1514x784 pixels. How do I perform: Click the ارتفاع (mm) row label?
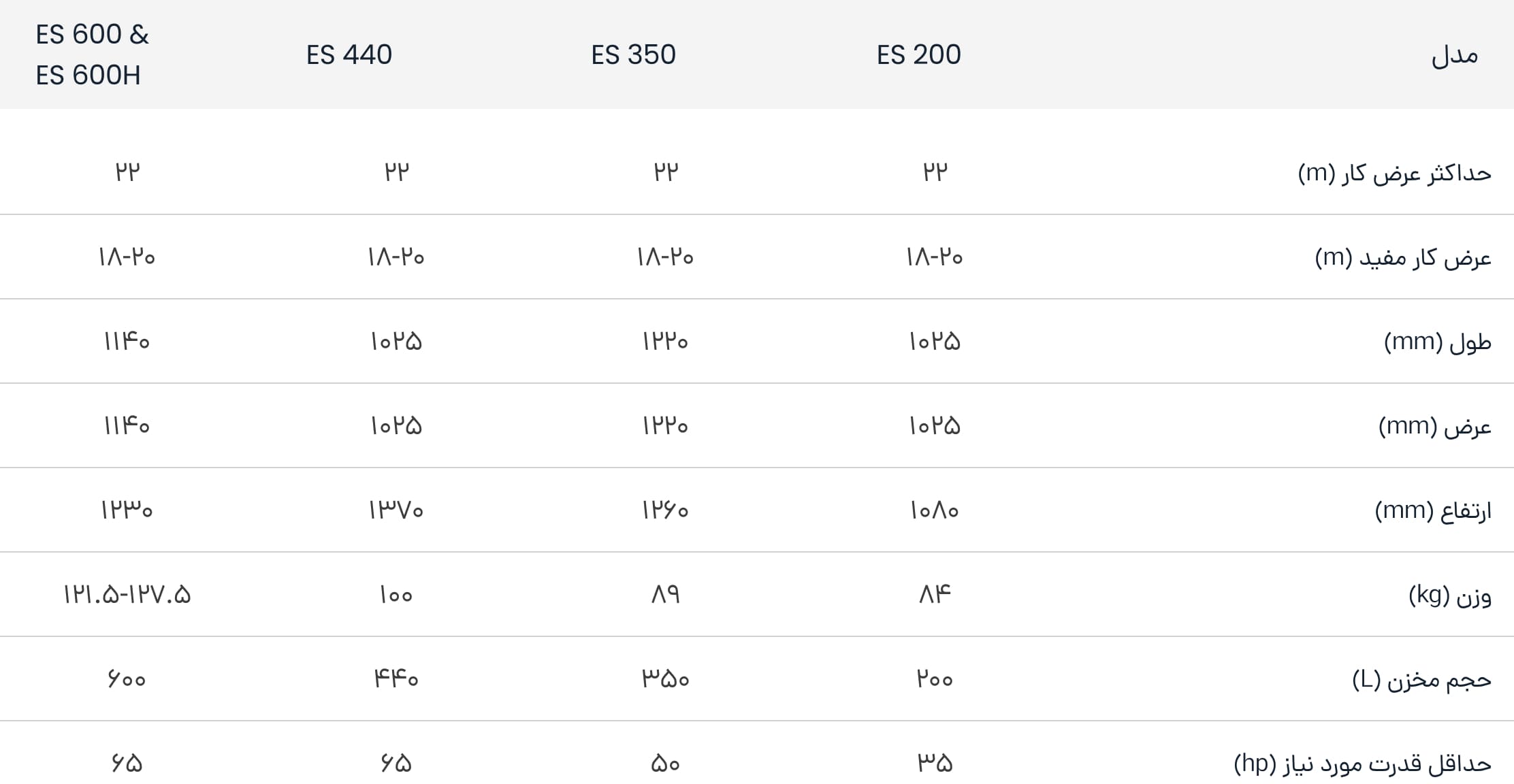point(1433,510)
